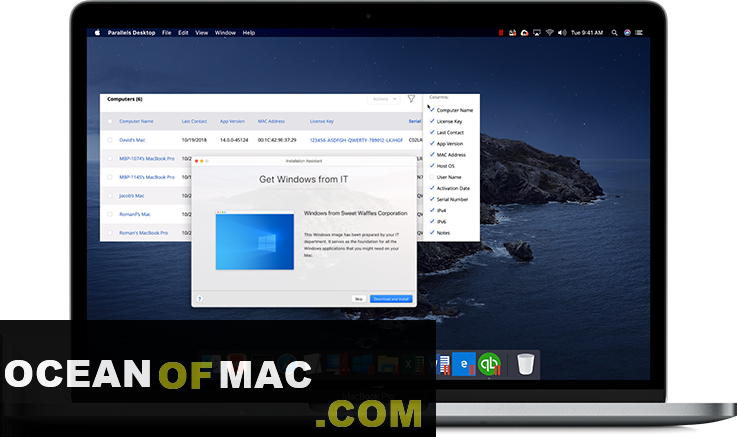Open Spotlight search magnifier
This screenshot has width=737, height=437.
tap(614, 32)
